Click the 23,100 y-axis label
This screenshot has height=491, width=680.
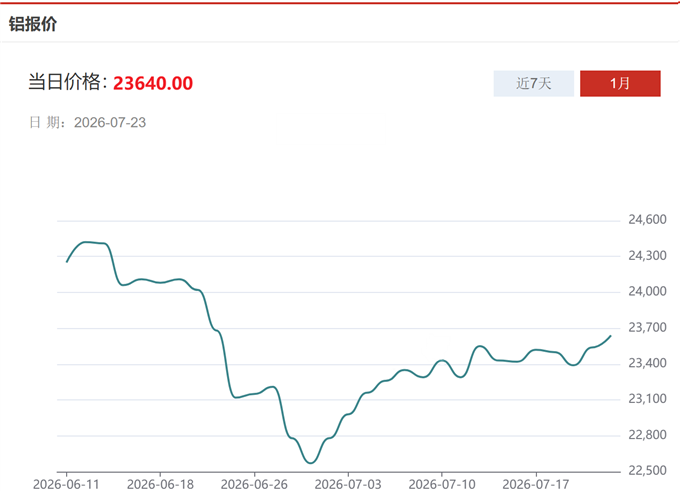pyautogui.click(x=647, y=399)
